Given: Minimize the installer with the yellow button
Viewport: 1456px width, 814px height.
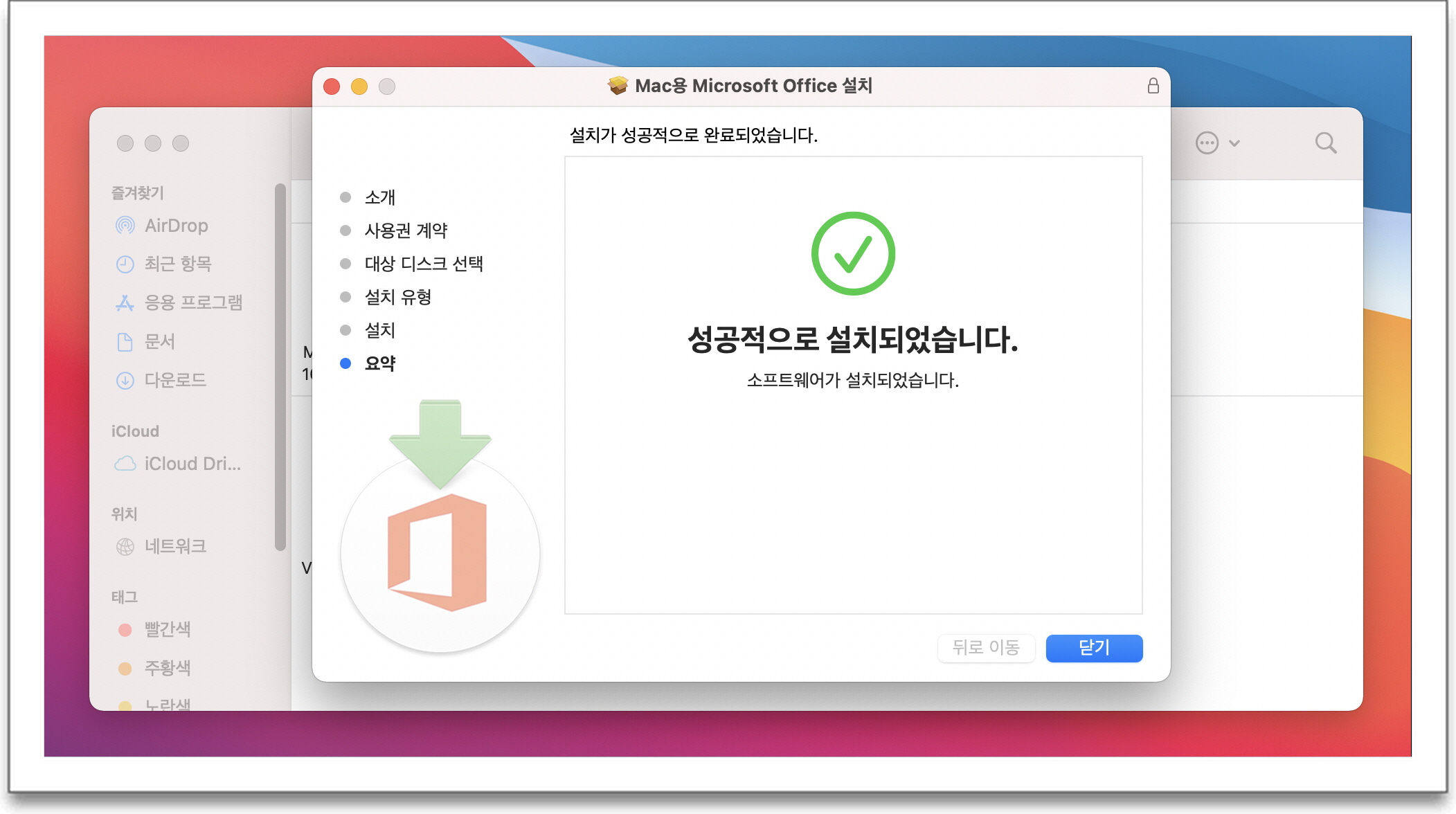Looking at the screenshot, I should (359, 87).
